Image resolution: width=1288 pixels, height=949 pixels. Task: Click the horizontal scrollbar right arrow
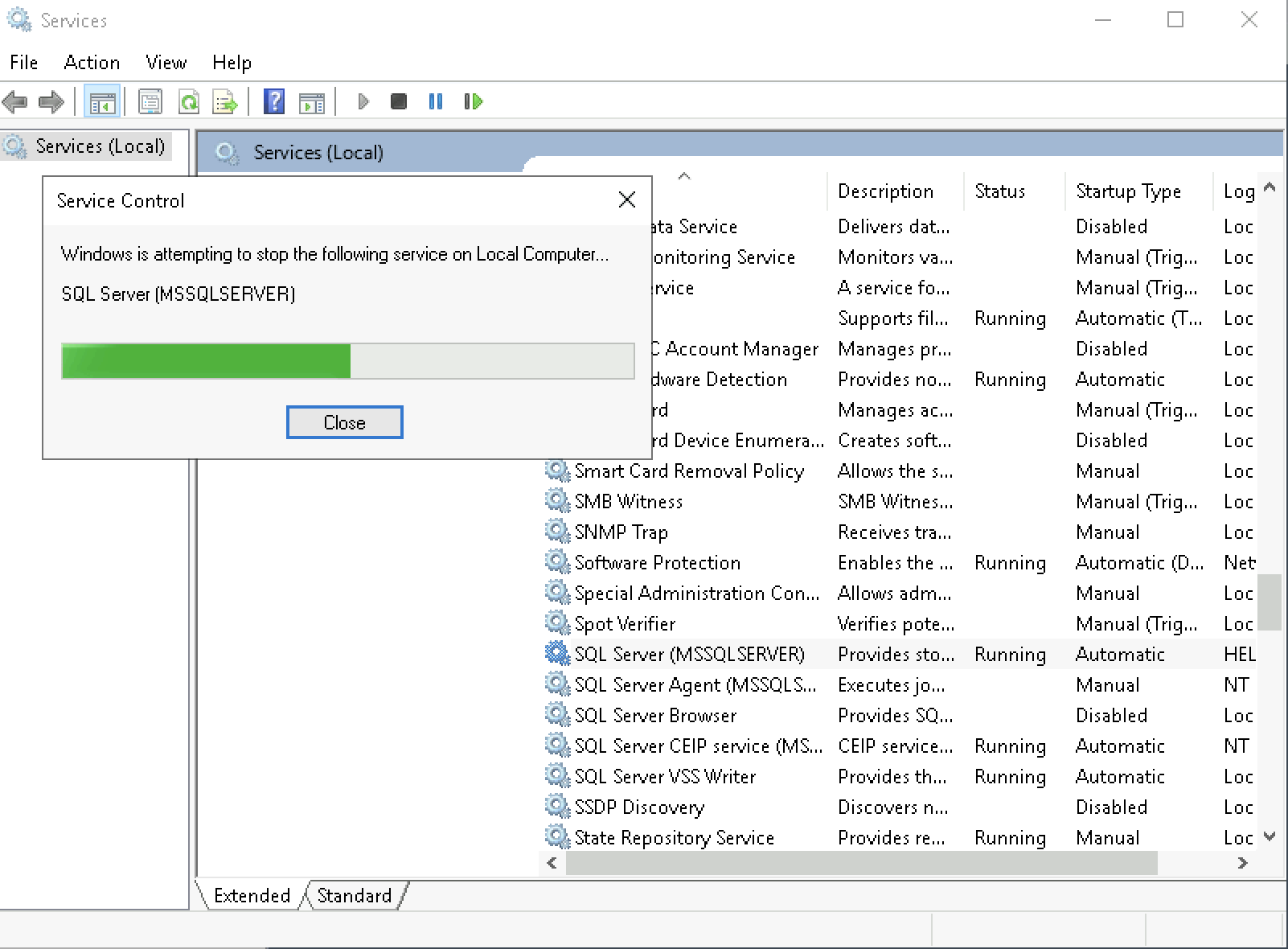coord(1242,863)
